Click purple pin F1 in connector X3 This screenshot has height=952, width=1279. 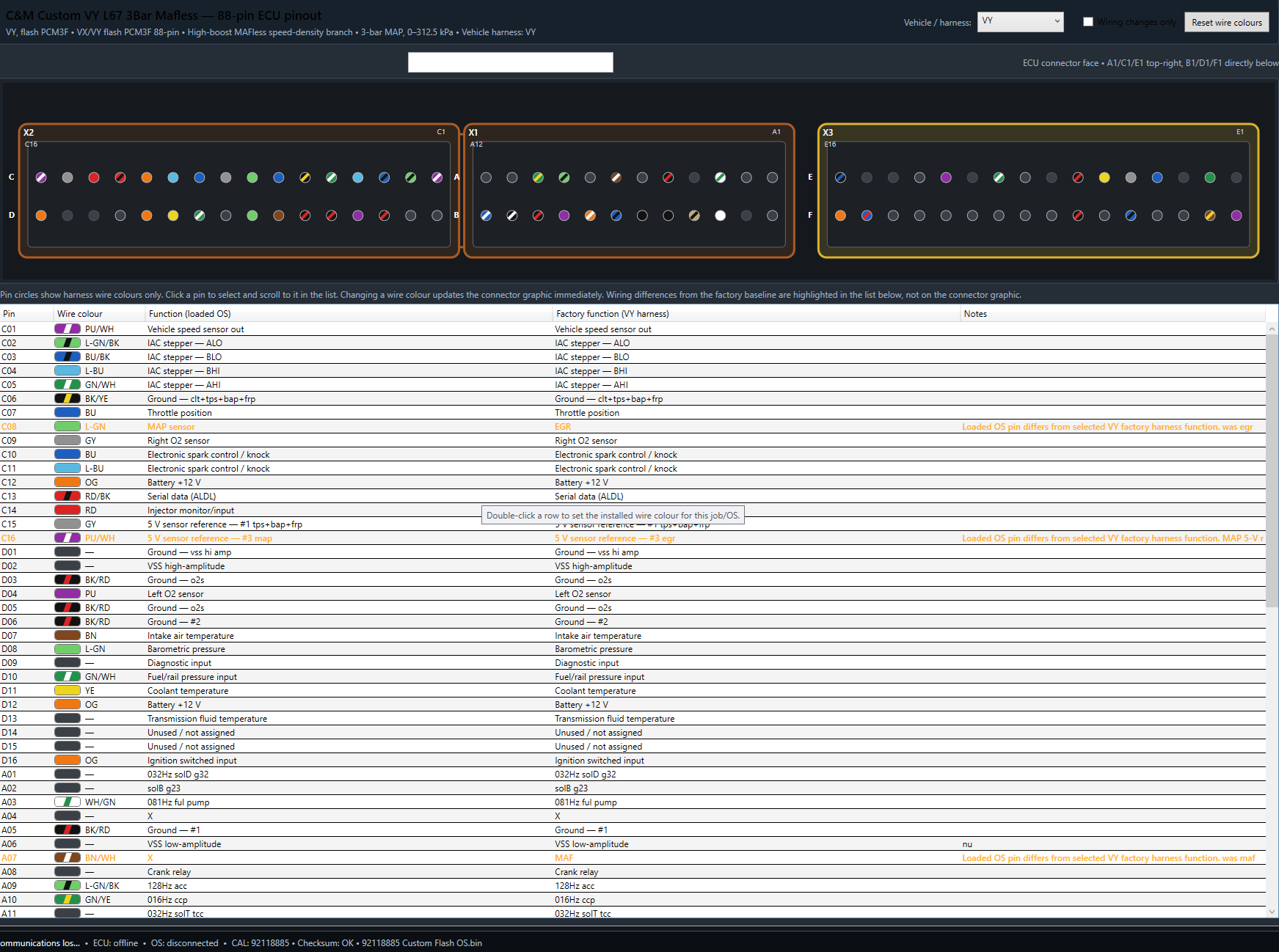point(1236,216)
